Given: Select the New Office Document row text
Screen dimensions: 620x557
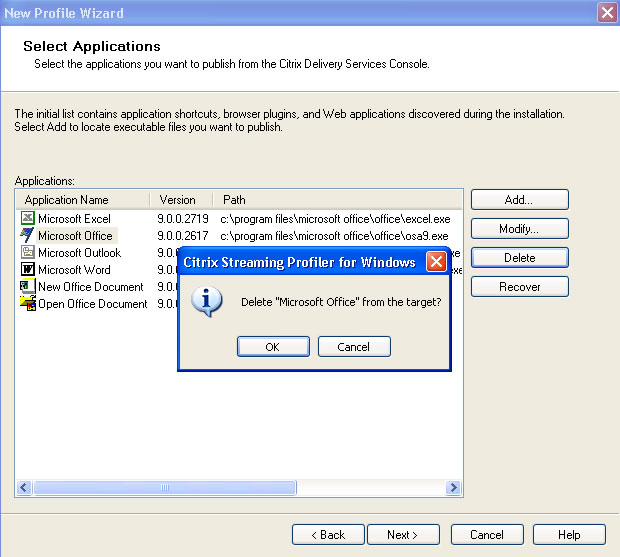Looking at the screenshot, I should coord(91,287).
